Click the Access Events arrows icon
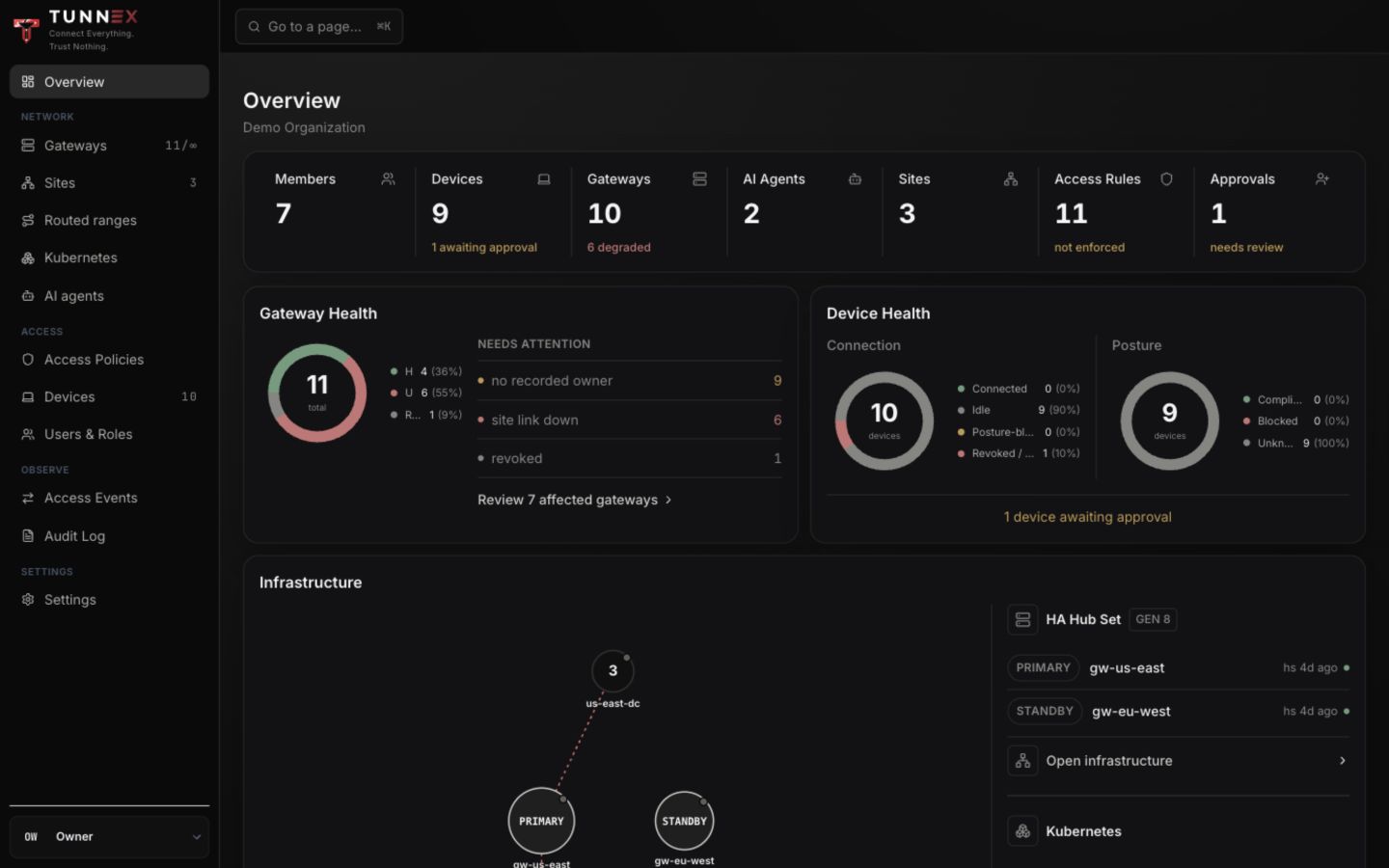Image resolution: width=1389 pixels, height=868 pixels. click(28, 499)
